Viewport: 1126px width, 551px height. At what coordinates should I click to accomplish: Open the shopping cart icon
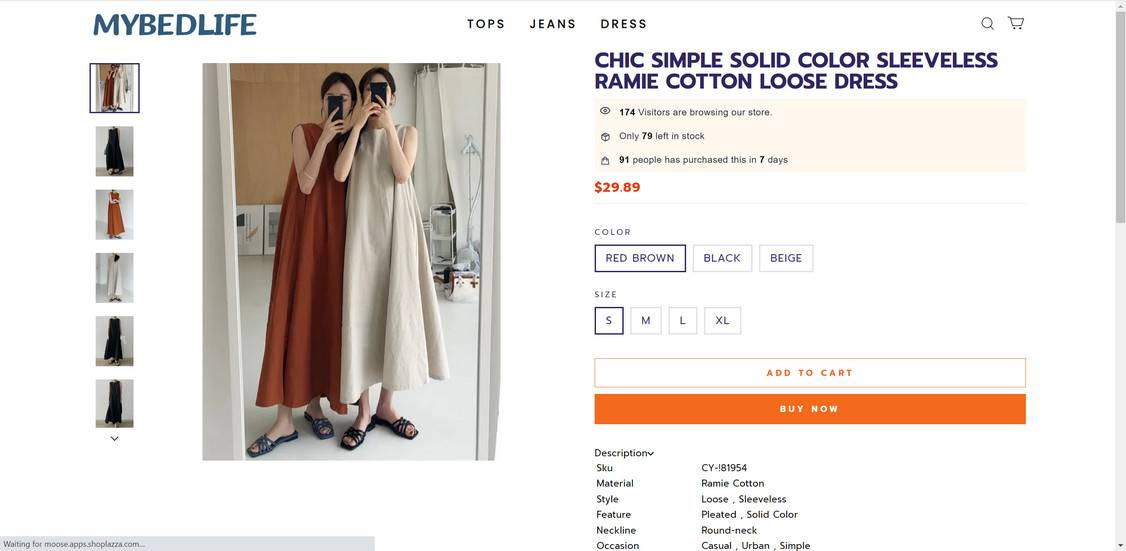coord(1015,23)
